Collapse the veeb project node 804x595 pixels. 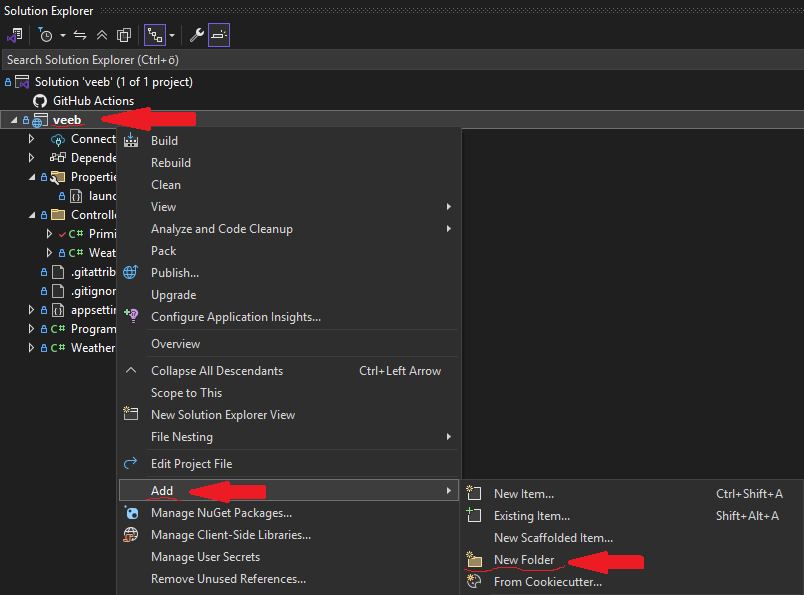[x=13, y=120]
